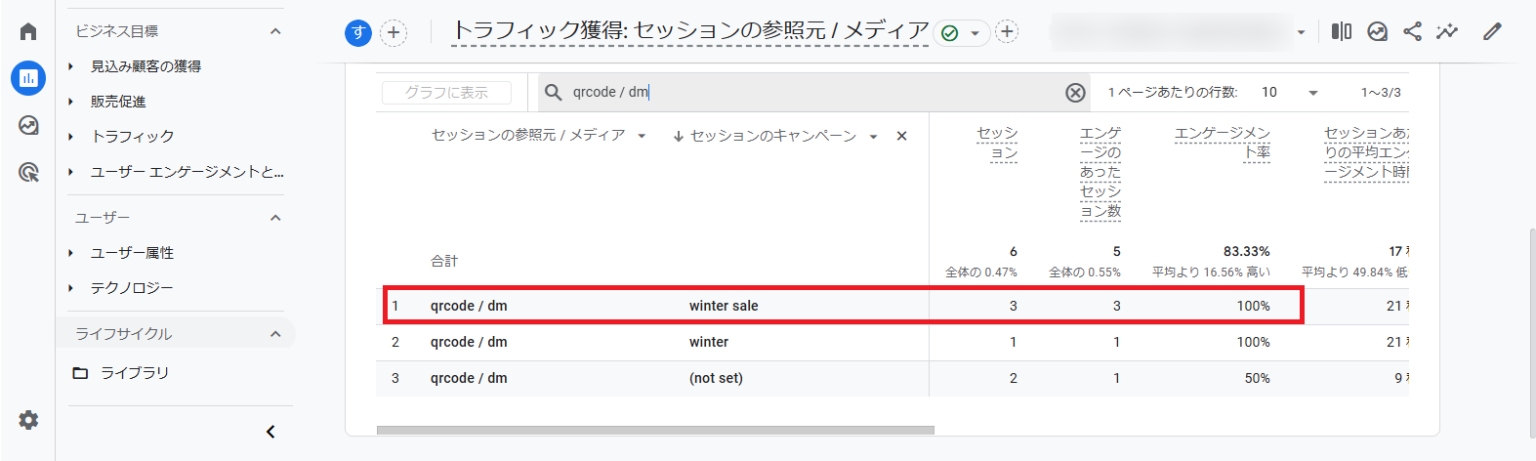Click in the qrcode / dm search field
This screenshot has width=1536, height=461.
pos(815,93)
